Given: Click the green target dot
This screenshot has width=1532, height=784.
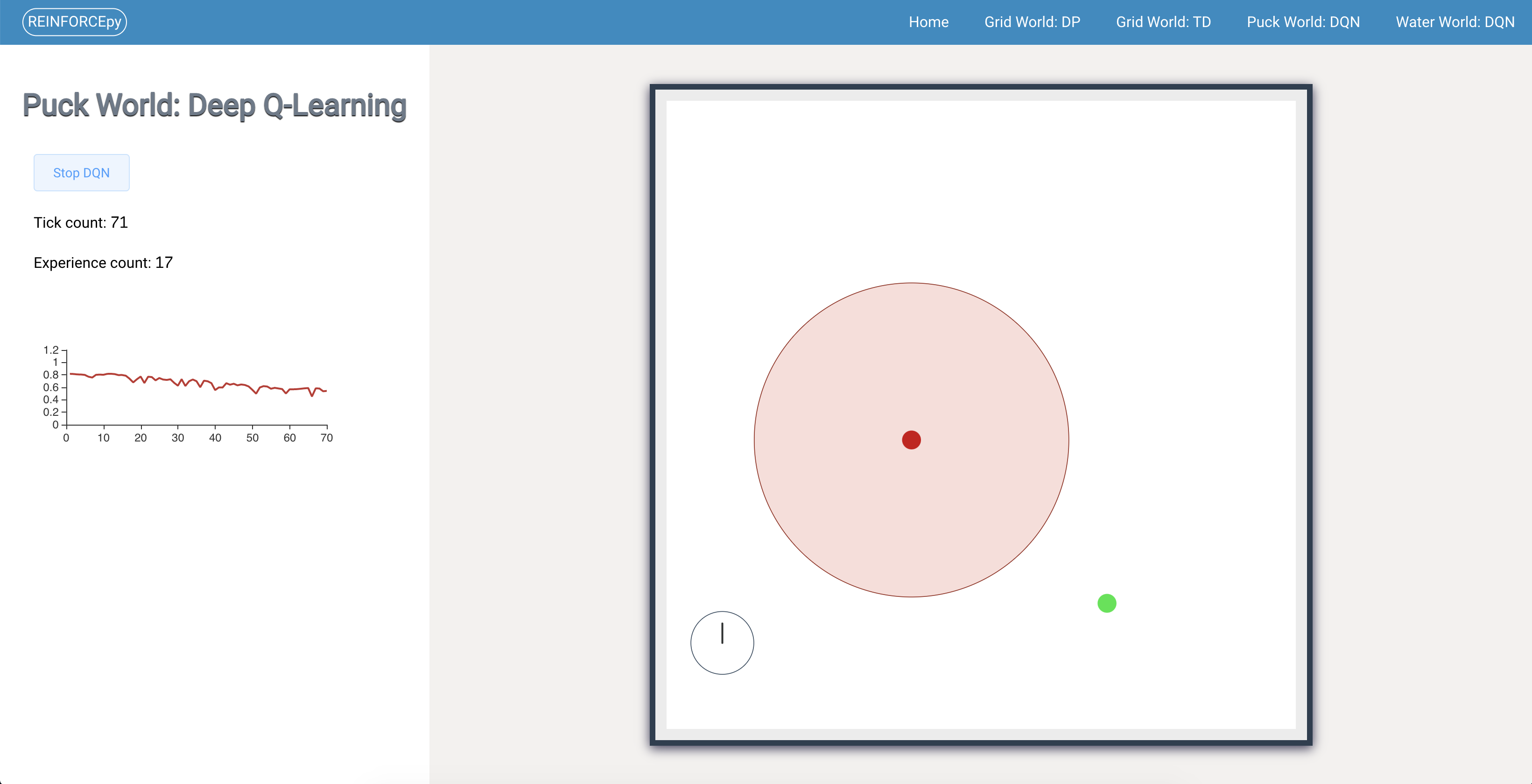Looking at the screenshot, I should tap(1106, 603).
